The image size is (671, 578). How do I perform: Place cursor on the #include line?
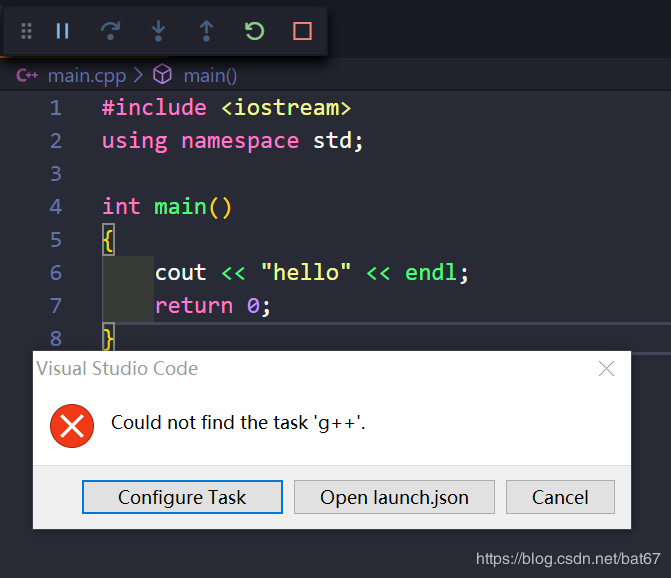[226, 107]
